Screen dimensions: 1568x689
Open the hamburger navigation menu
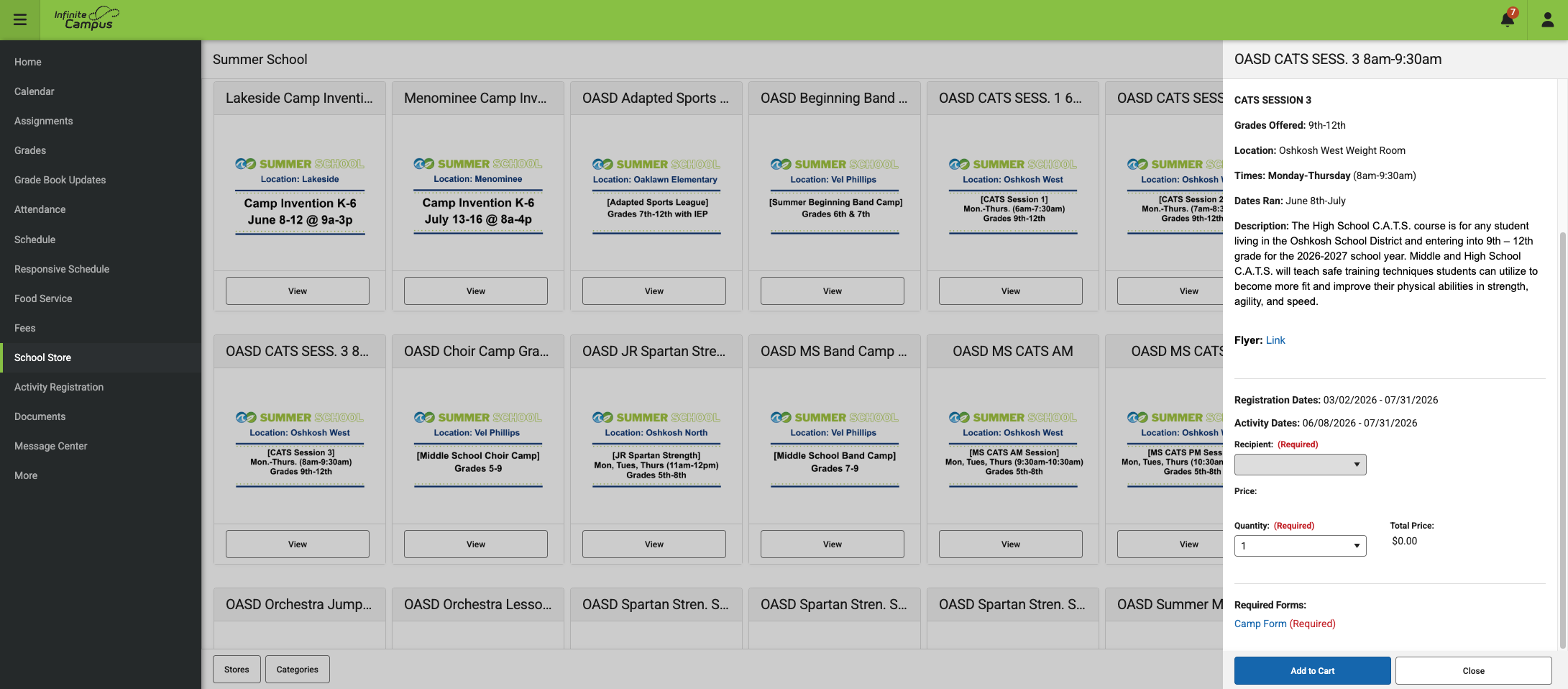pyautogui.click(x=20, y=19)
